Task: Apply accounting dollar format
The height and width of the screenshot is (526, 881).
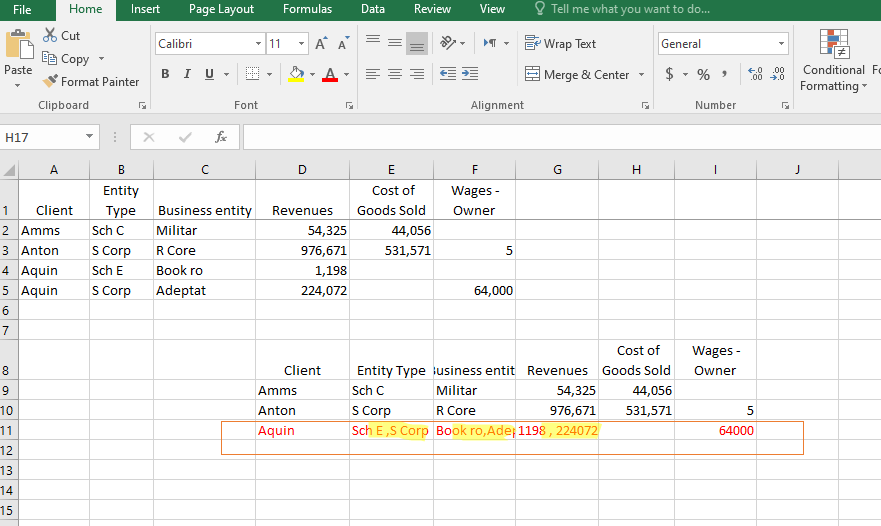Action: [x=669, y=74]
